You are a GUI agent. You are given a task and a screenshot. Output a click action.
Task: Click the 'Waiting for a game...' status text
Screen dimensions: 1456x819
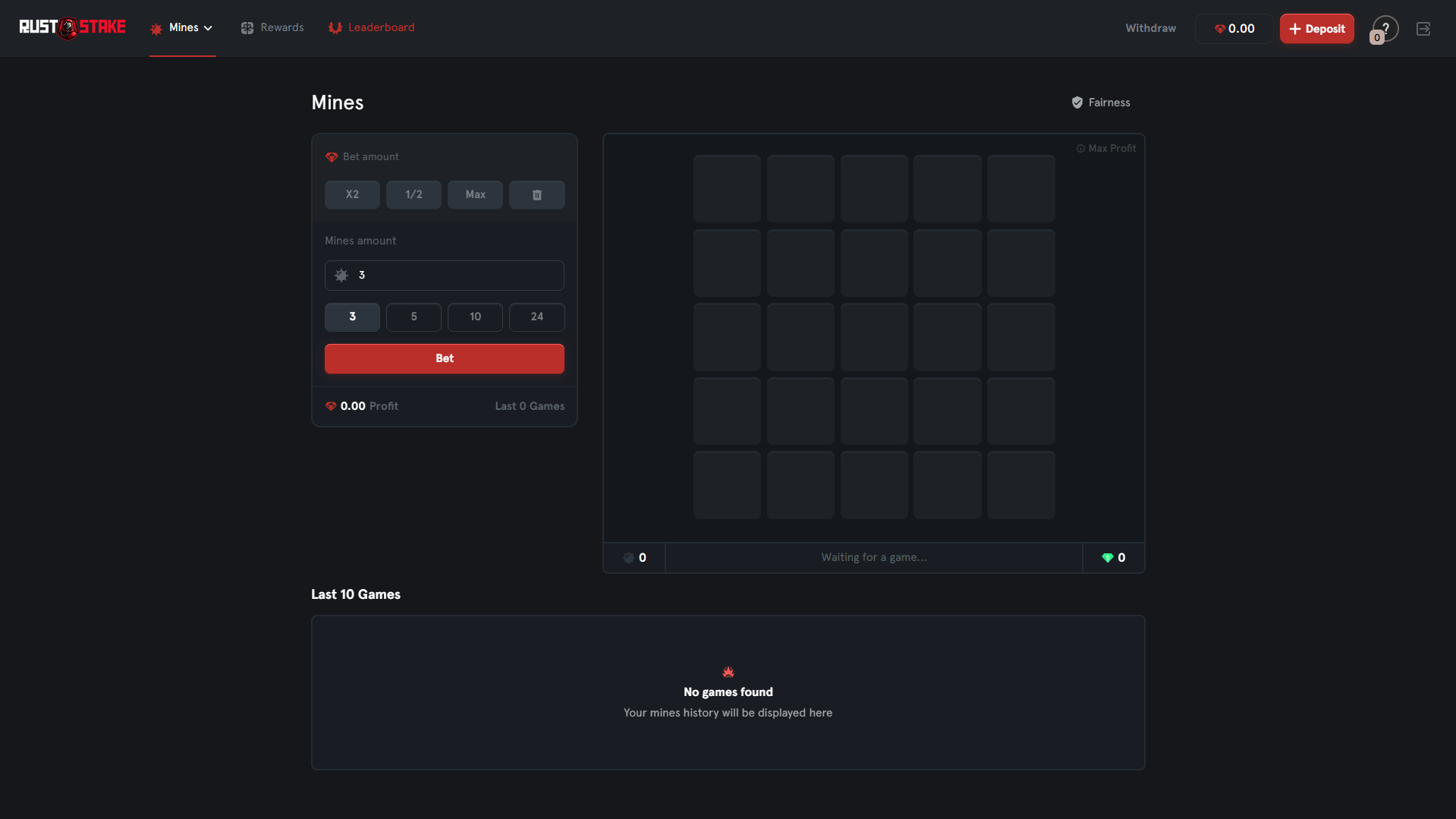tap(874, 557)
